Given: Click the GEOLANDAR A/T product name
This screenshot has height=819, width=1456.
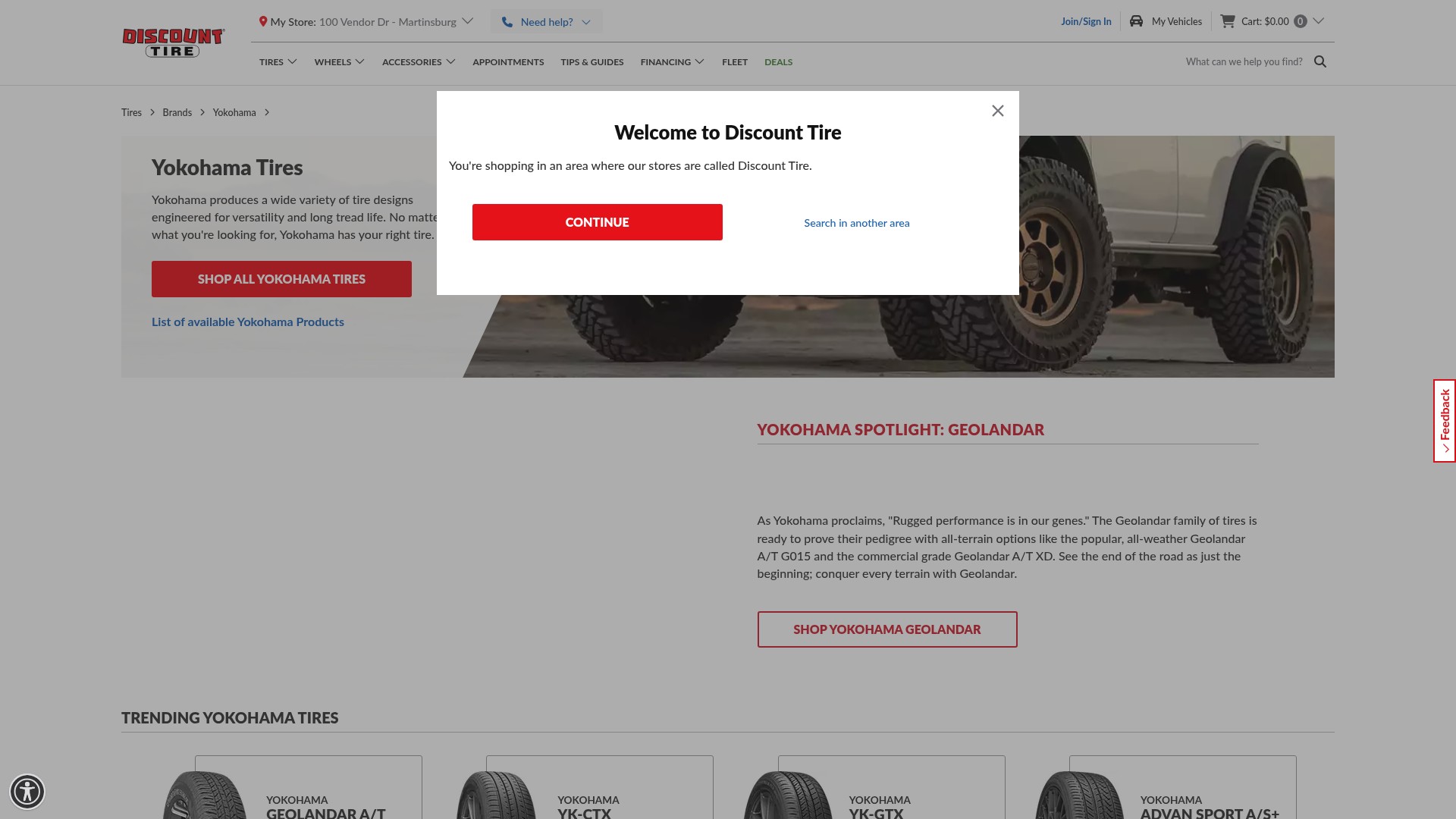Looking at the screenshot, I should tap(325, 812).
